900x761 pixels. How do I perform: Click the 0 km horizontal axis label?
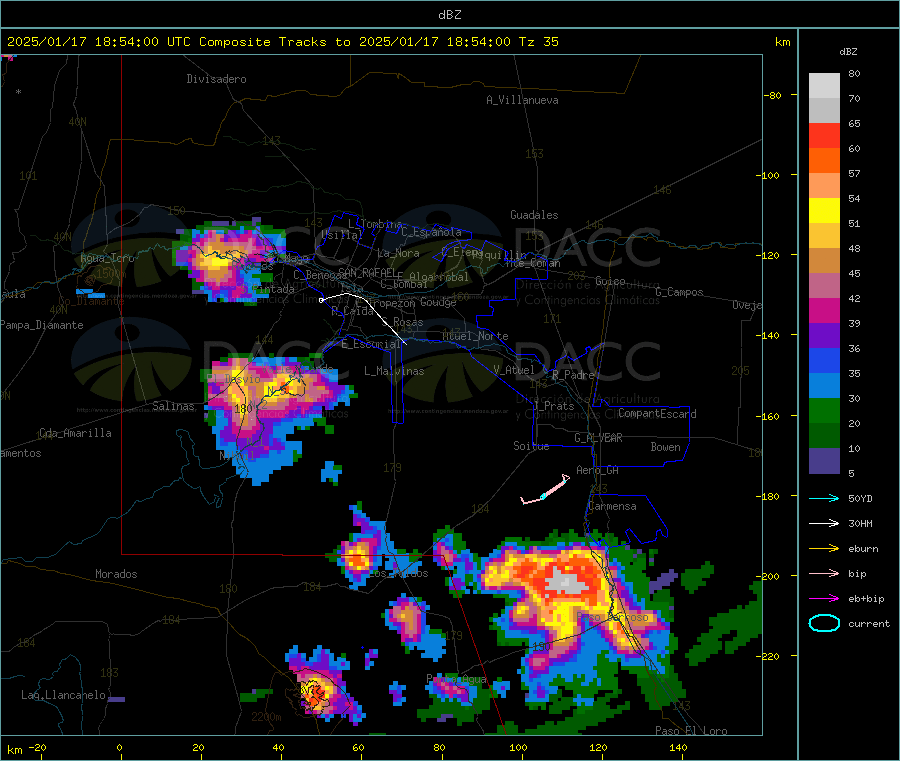(119, 747)
